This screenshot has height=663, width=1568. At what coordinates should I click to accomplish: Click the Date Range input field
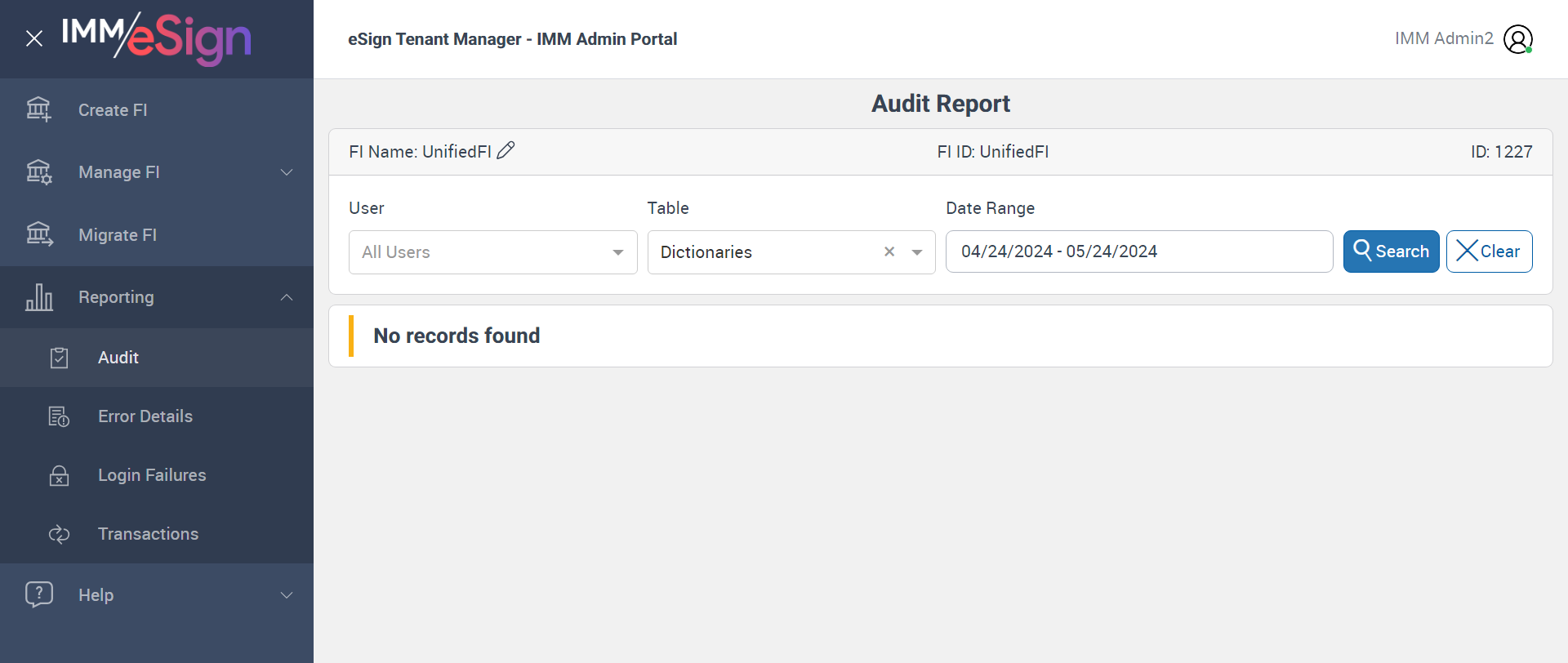click(1138, 251)
